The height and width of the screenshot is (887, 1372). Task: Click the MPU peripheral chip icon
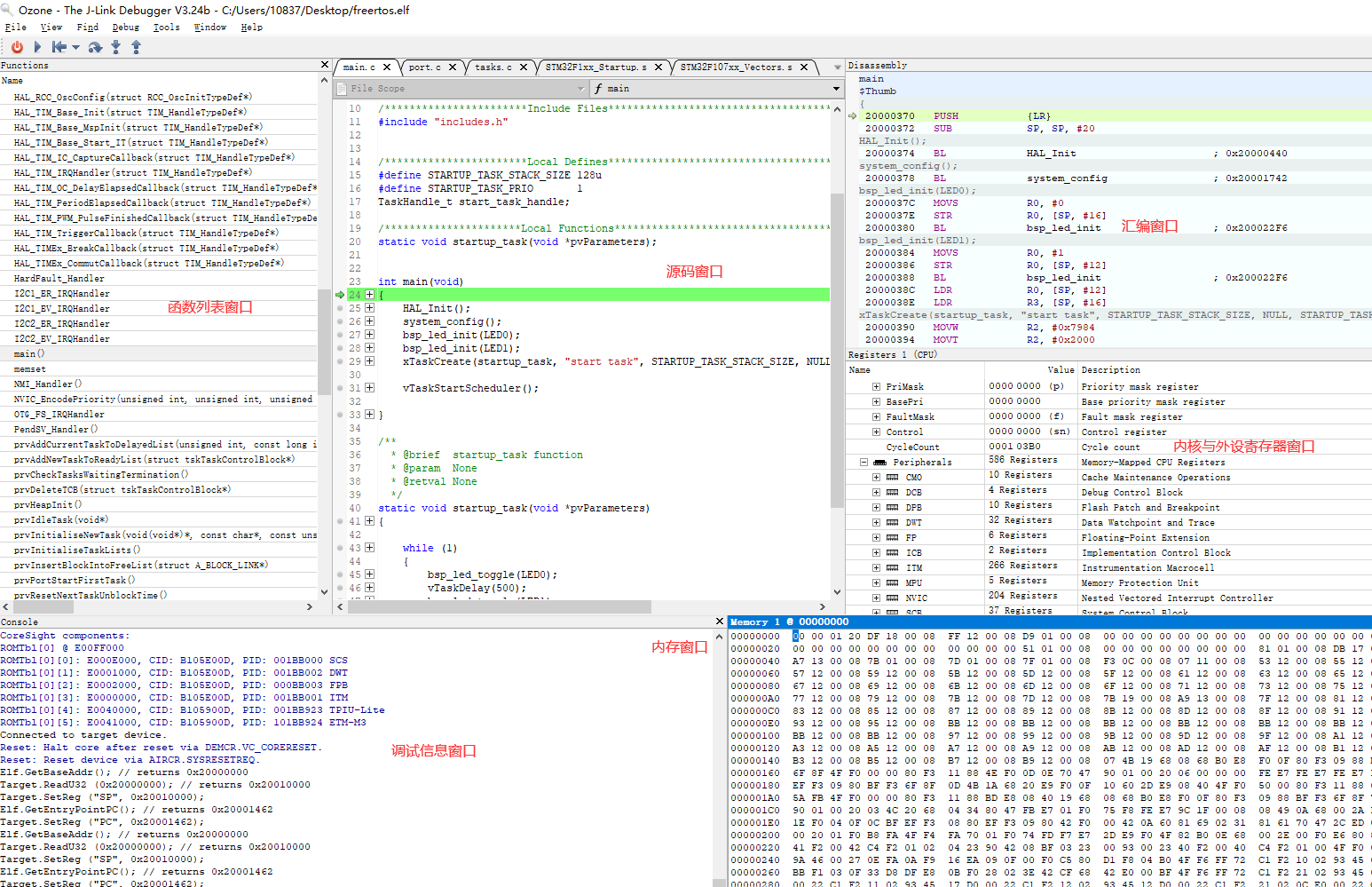893,583
